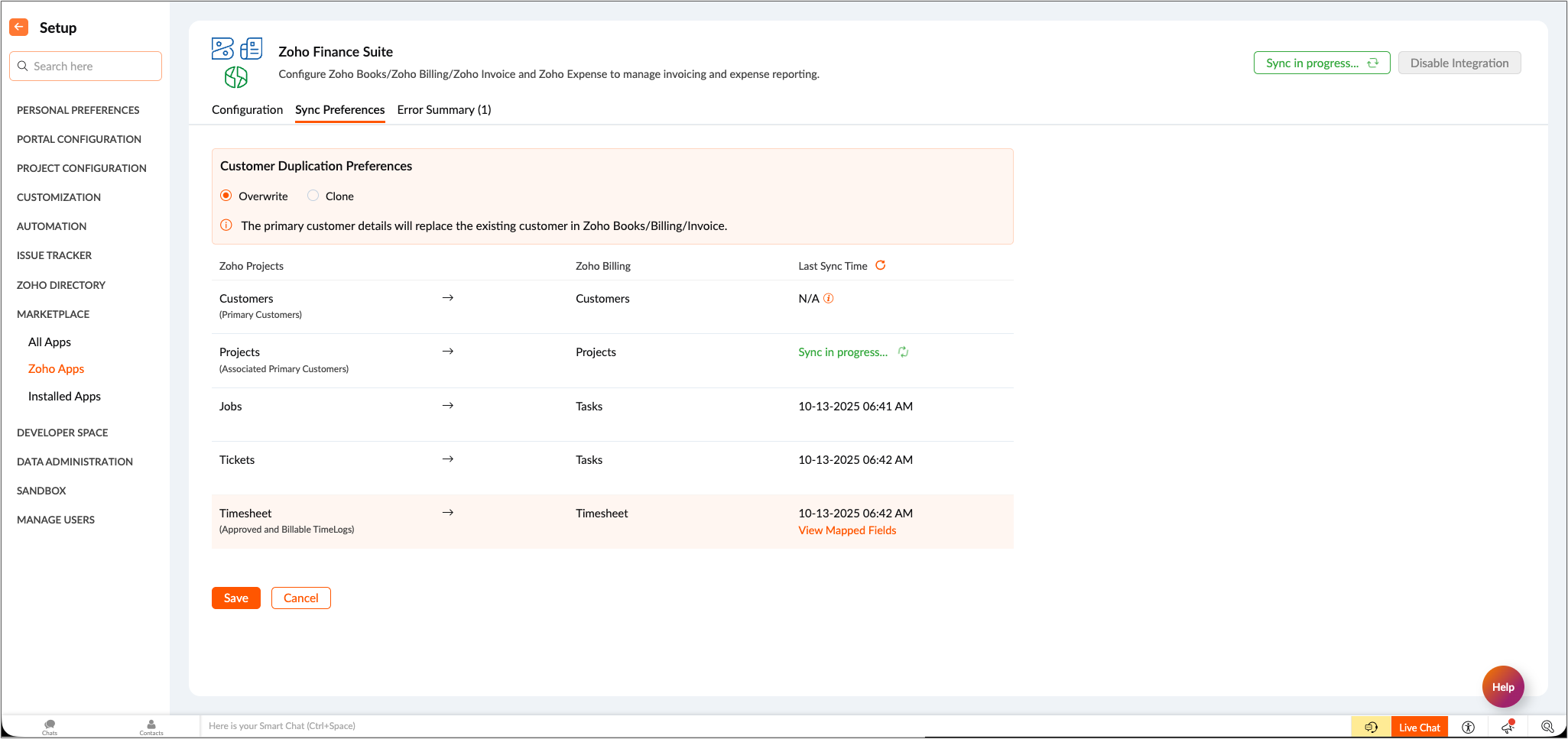The image size is (1568, 739).
Task: Open the Error Summary (1) tab
Action: [444, 110]
